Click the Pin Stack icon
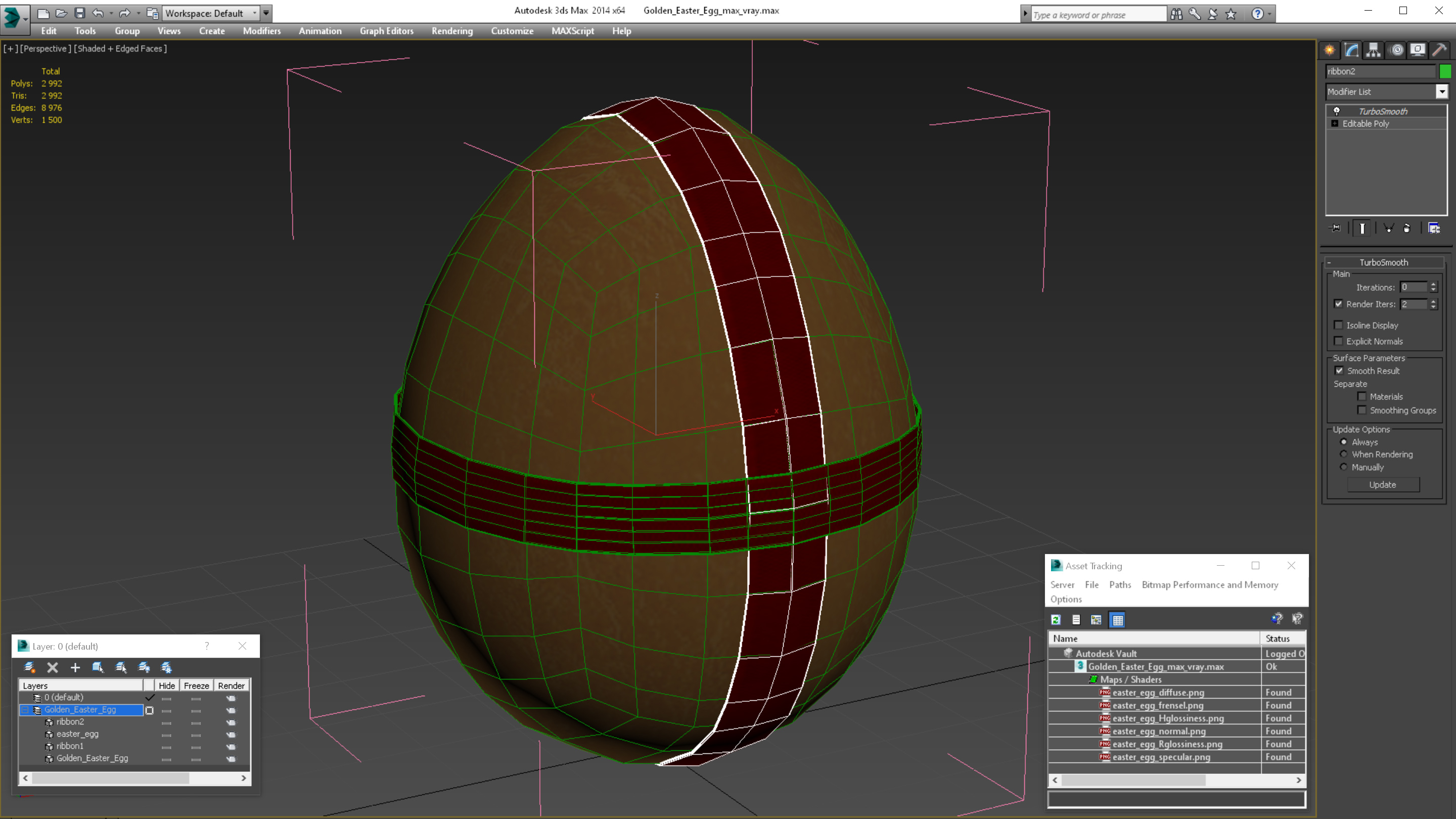The width and height of the screenshot is (1456, 819). pos(1336,228)
